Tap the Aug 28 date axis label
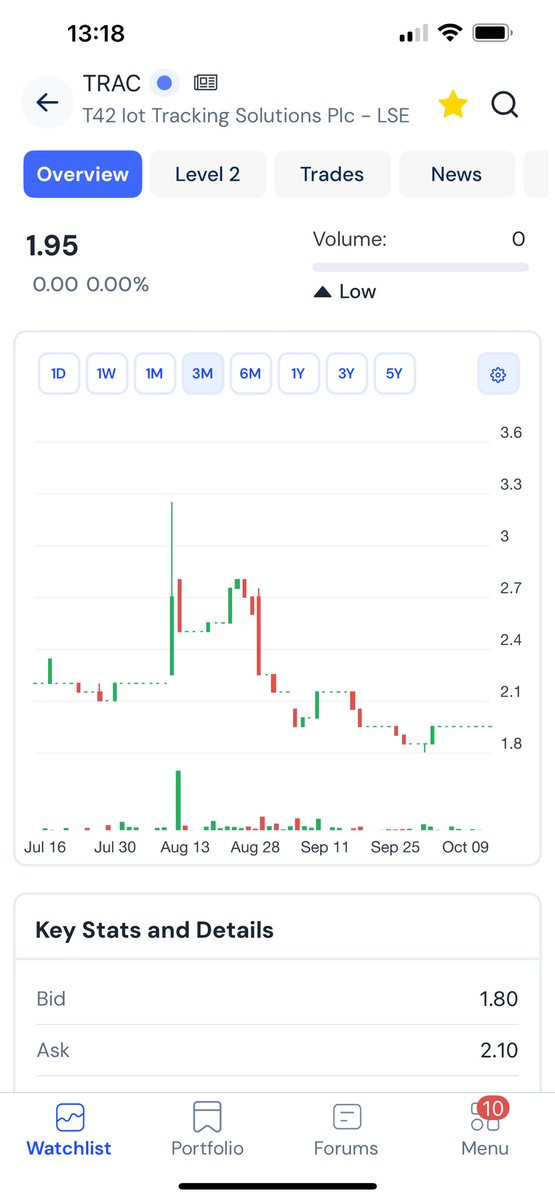This screenshot has width=555, height=1200. (255, 847)
